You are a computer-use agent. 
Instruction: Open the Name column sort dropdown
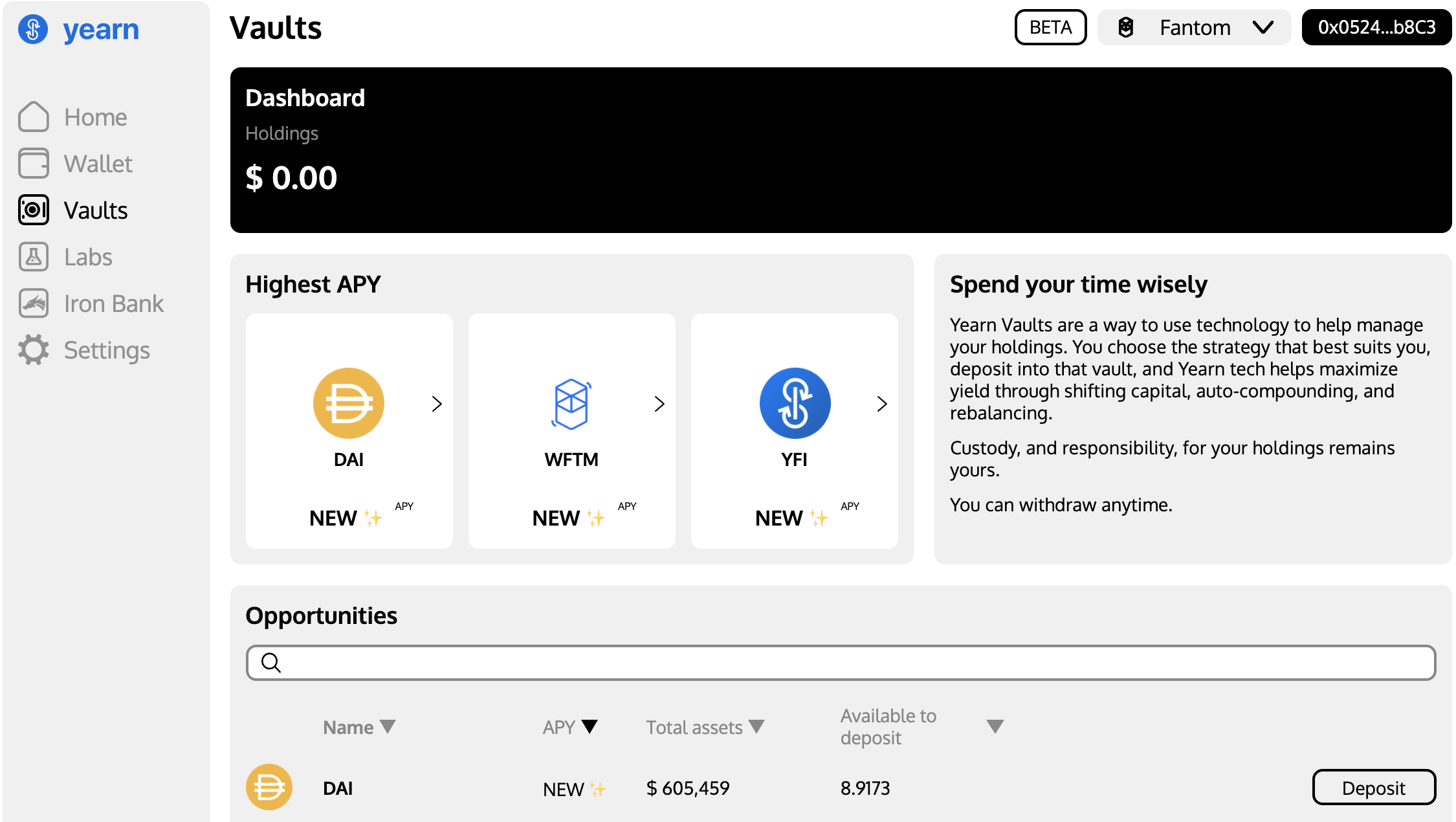pyautogui.click(x=389, y=726)
